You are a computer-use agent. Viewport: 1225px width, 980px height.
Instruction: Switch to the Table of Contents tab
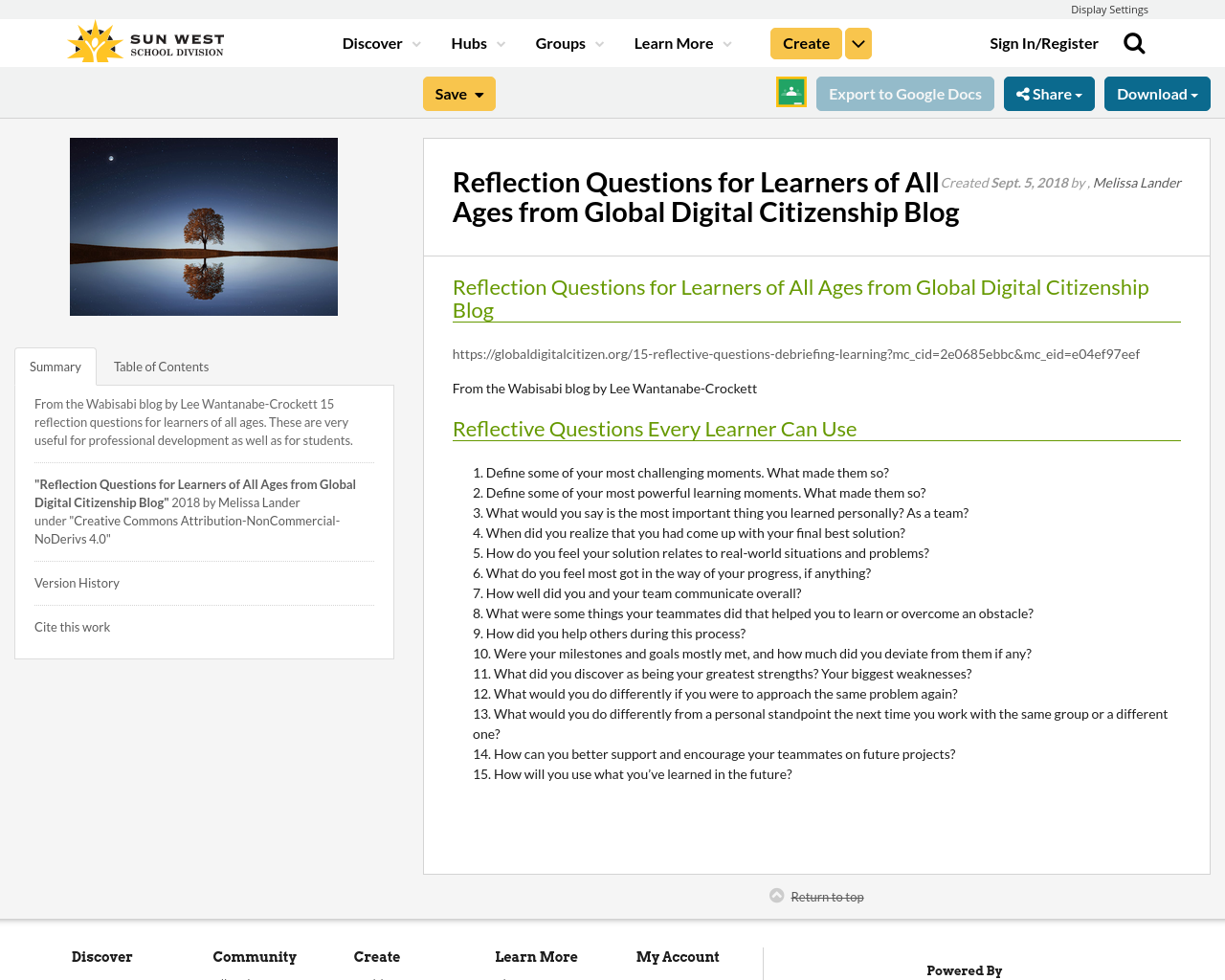pyautogui.click(x=161, y=365)
